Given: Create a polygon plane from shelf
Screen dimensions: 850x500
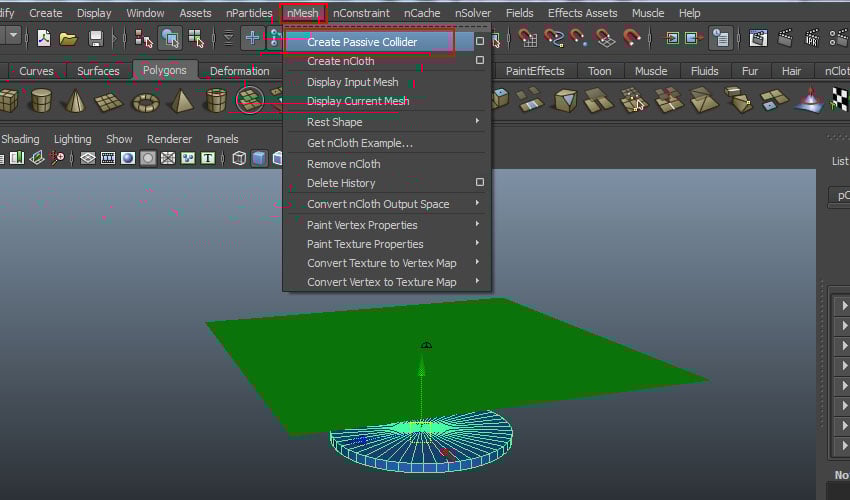Looking at the screenshot, I should click(108, 101).
